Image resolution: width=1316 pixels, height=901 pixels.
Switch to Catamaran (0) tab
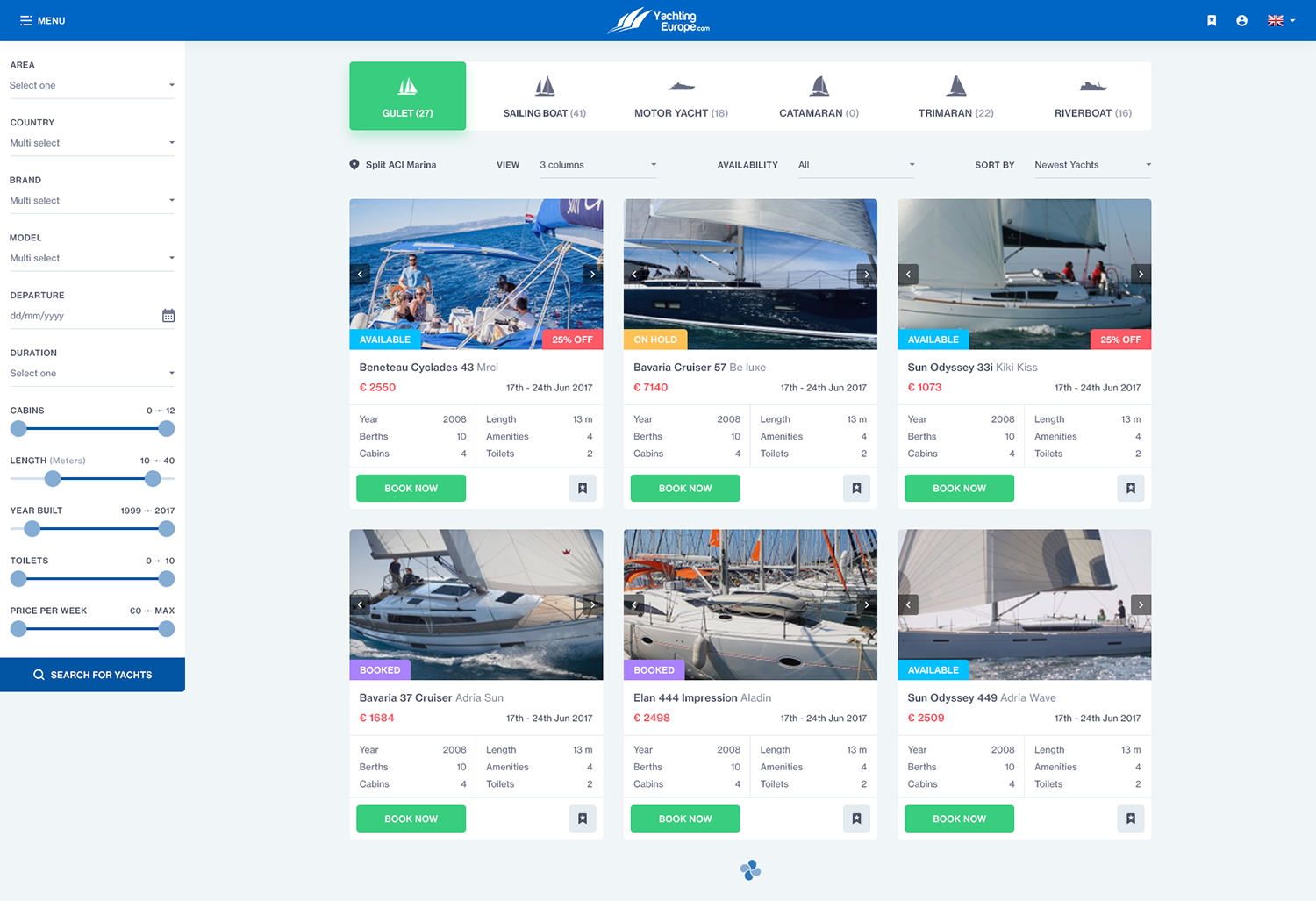click(x=819, y=96)
